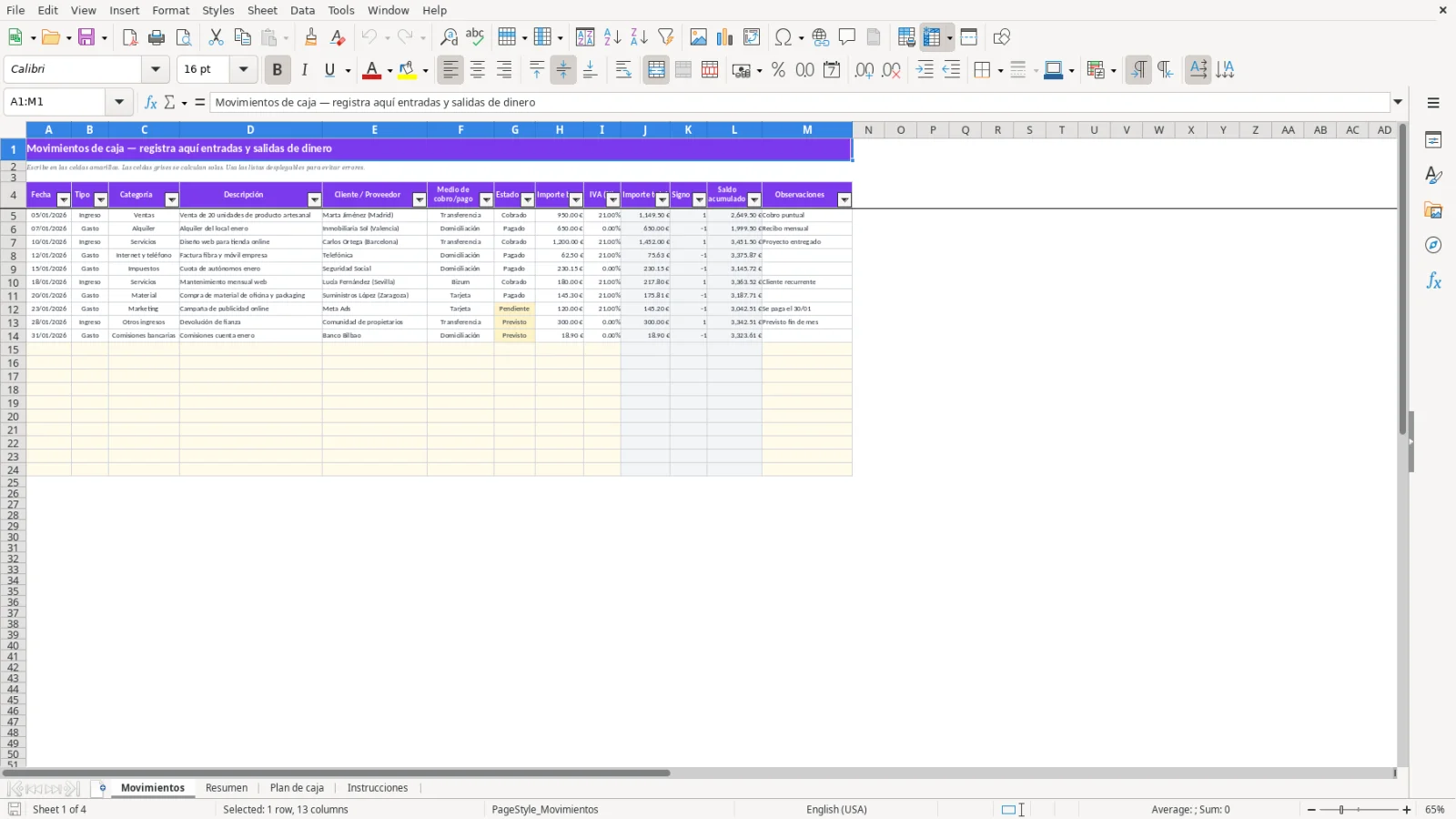Run the Spelling check icon

pyautogui.click(x=475, y=37)
